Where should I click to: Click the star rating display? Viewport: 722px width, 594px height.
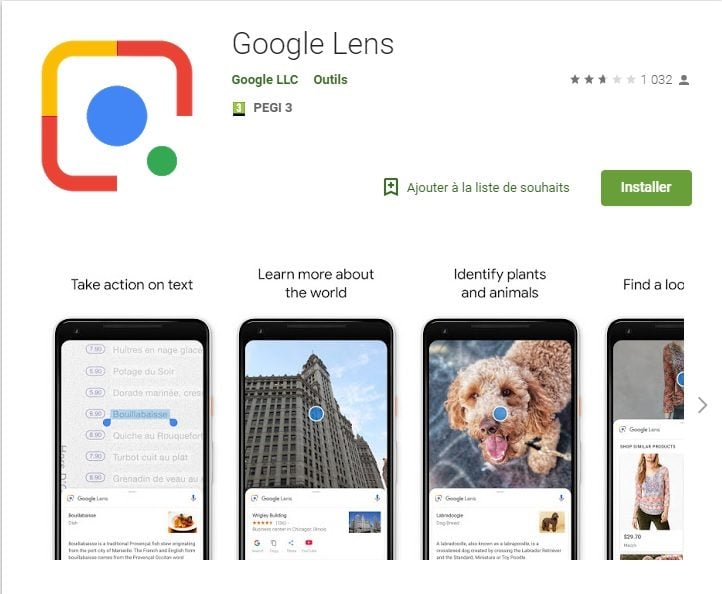coord(603,80)
